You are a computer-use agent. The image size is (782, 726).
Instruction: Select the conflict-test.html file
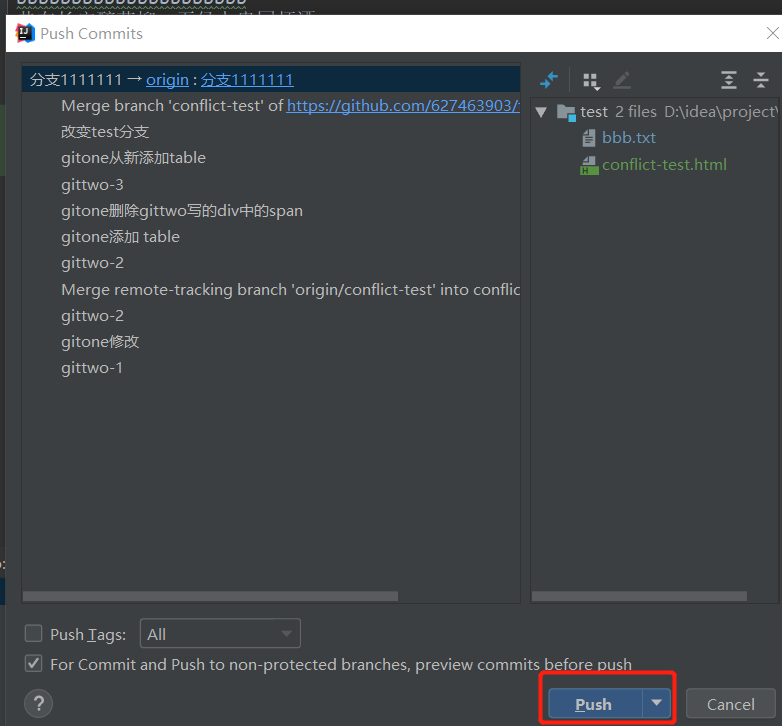tap(664, 165)
